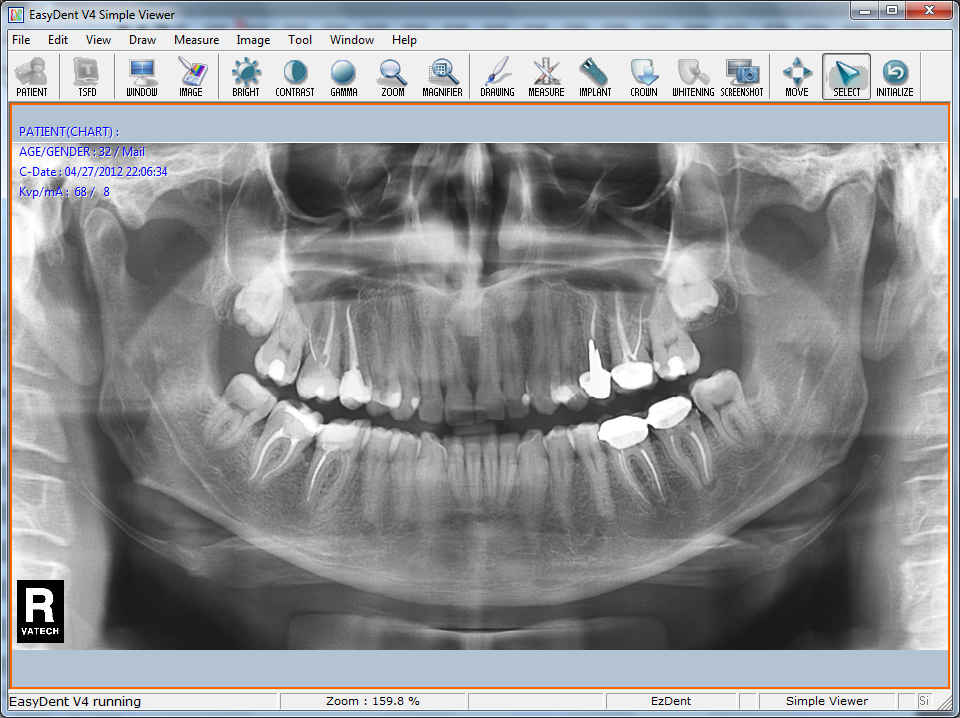Click the Window toolbar icon
Viewport: 960px width, 718px height.
coord(142,77)
